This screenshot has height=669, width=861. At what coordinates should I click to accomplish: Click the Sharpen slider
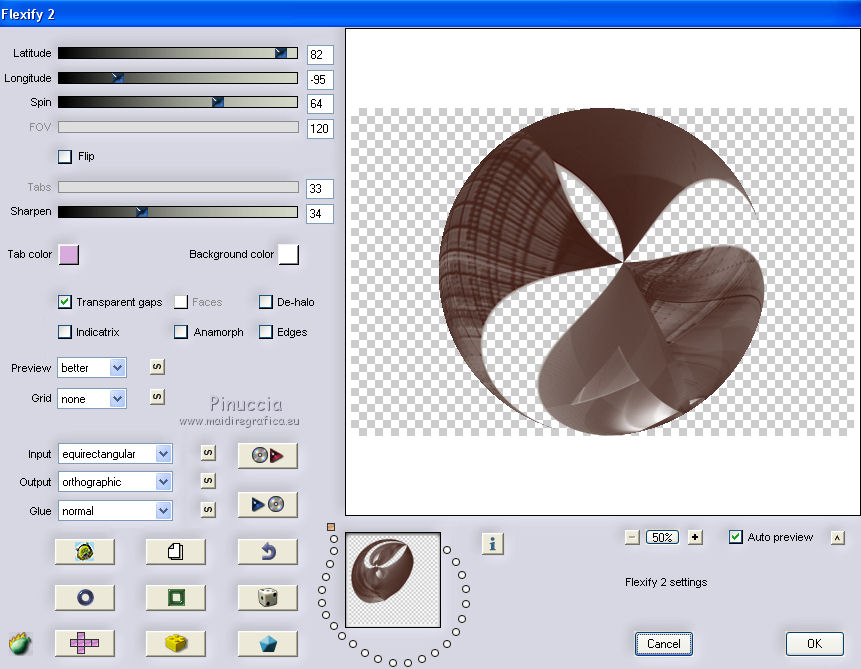178,211
